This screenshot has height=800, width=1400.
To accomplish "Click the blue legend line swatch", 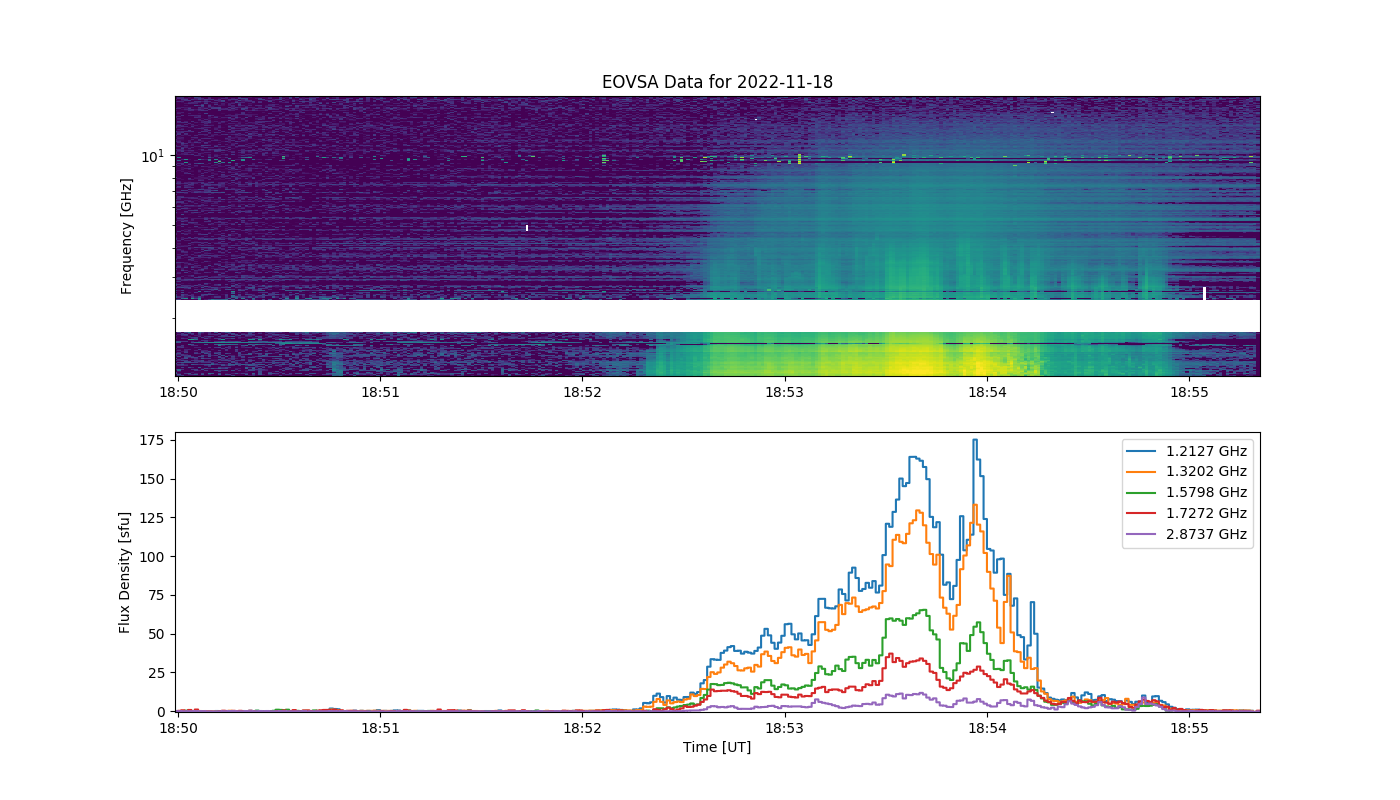I will [1142, 451].
